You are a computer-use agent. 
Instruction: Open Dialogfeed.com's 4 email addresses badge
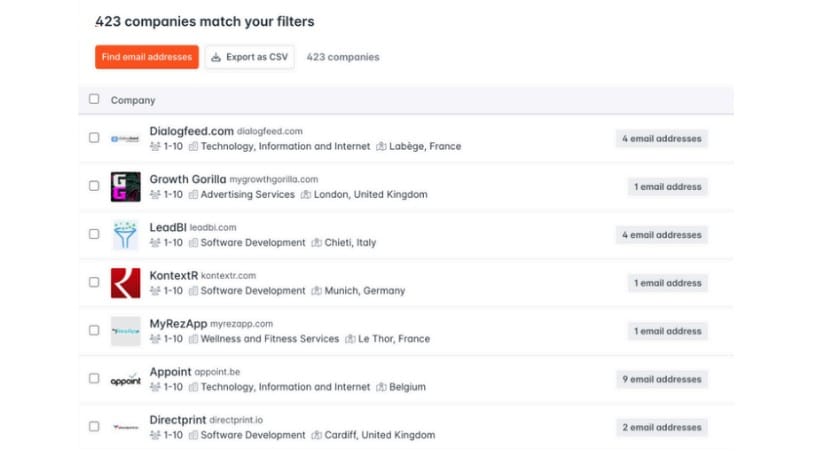click(662, 139)
